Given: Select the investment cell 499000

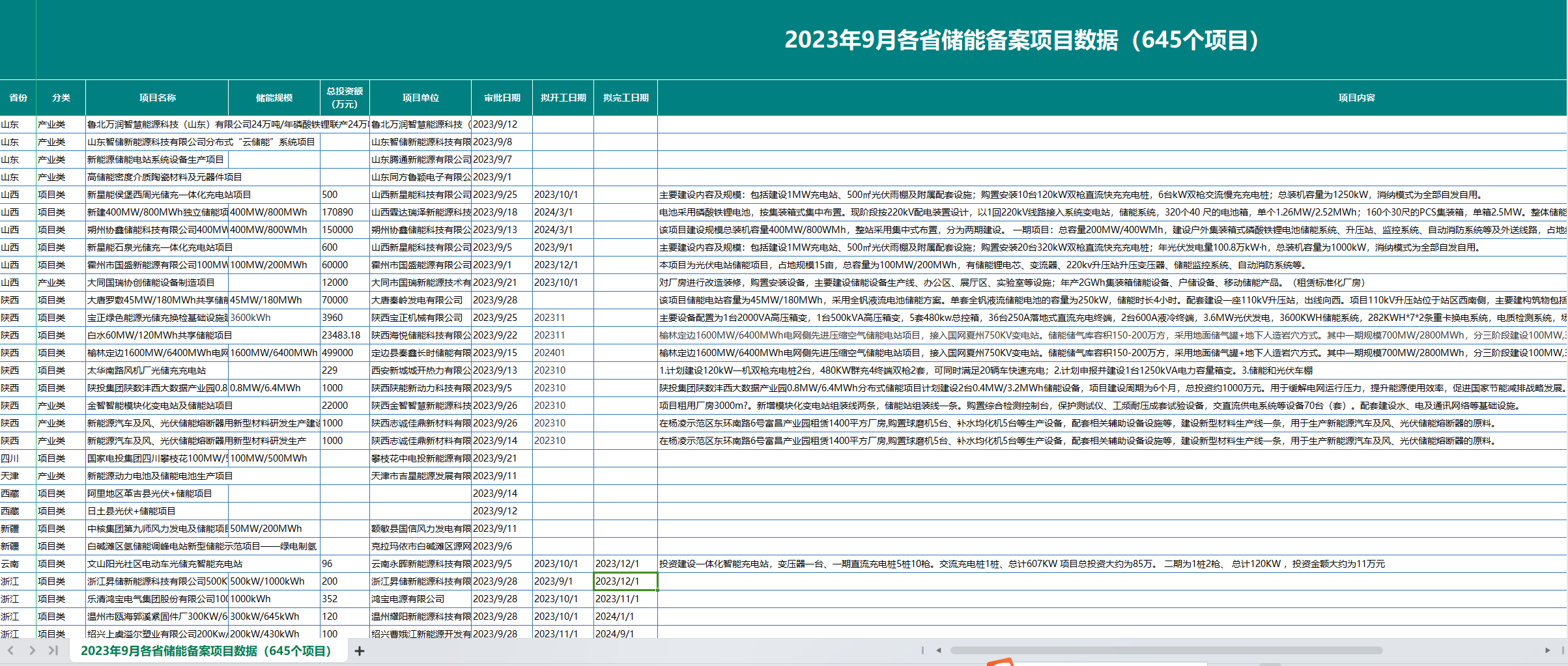Looking at the screenshot, I should tap(345, 353).
